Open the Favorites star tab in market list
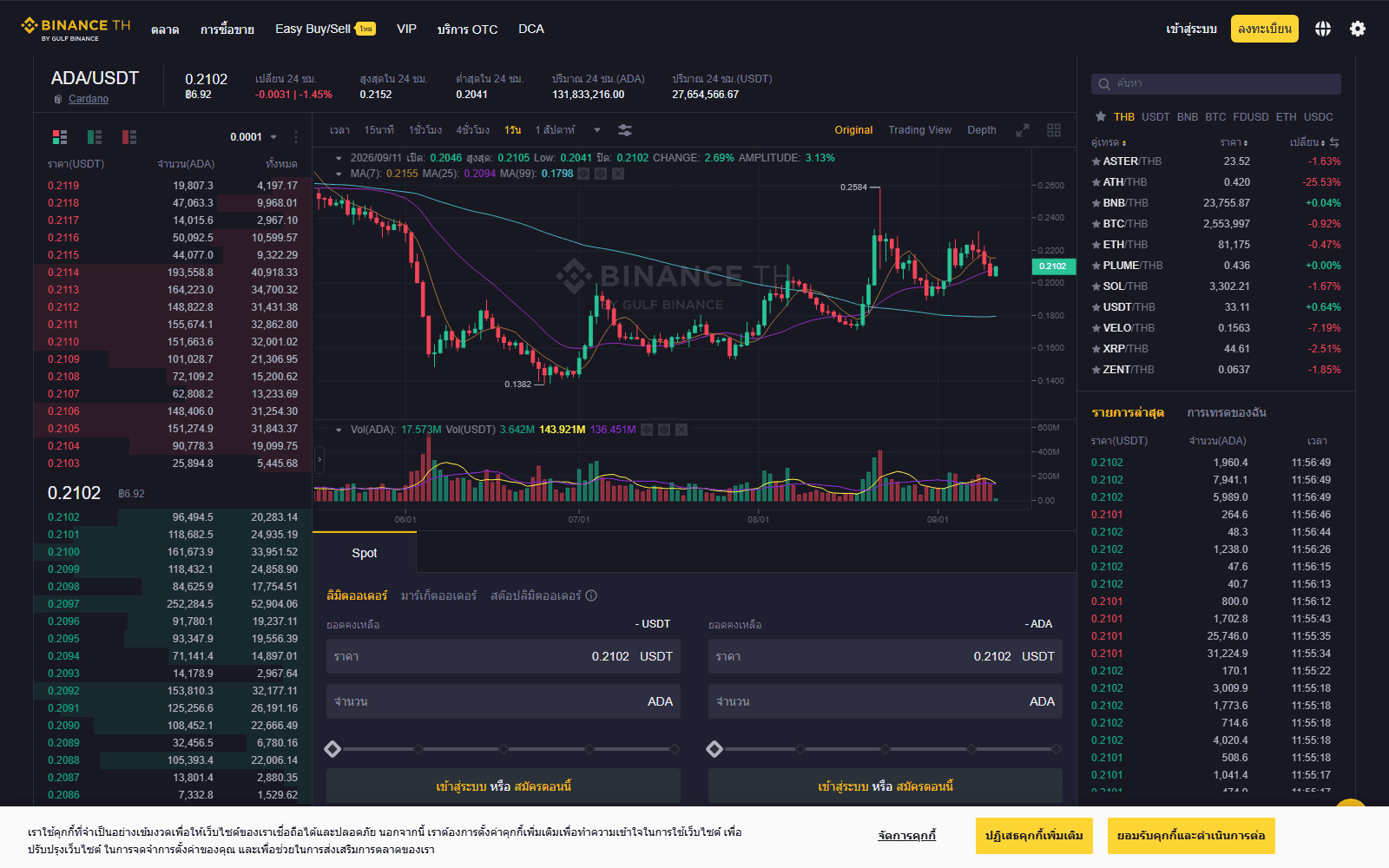This screenshot has height=868, width=1389. point(1101,116)
